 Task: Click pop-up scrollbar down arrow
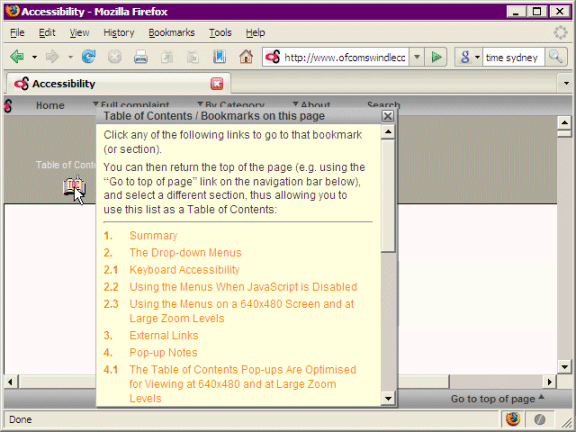388,398
